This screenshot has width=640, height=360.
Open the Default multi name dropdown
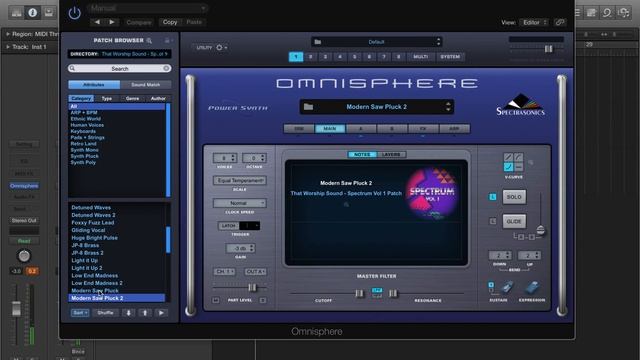pos(377,42)
